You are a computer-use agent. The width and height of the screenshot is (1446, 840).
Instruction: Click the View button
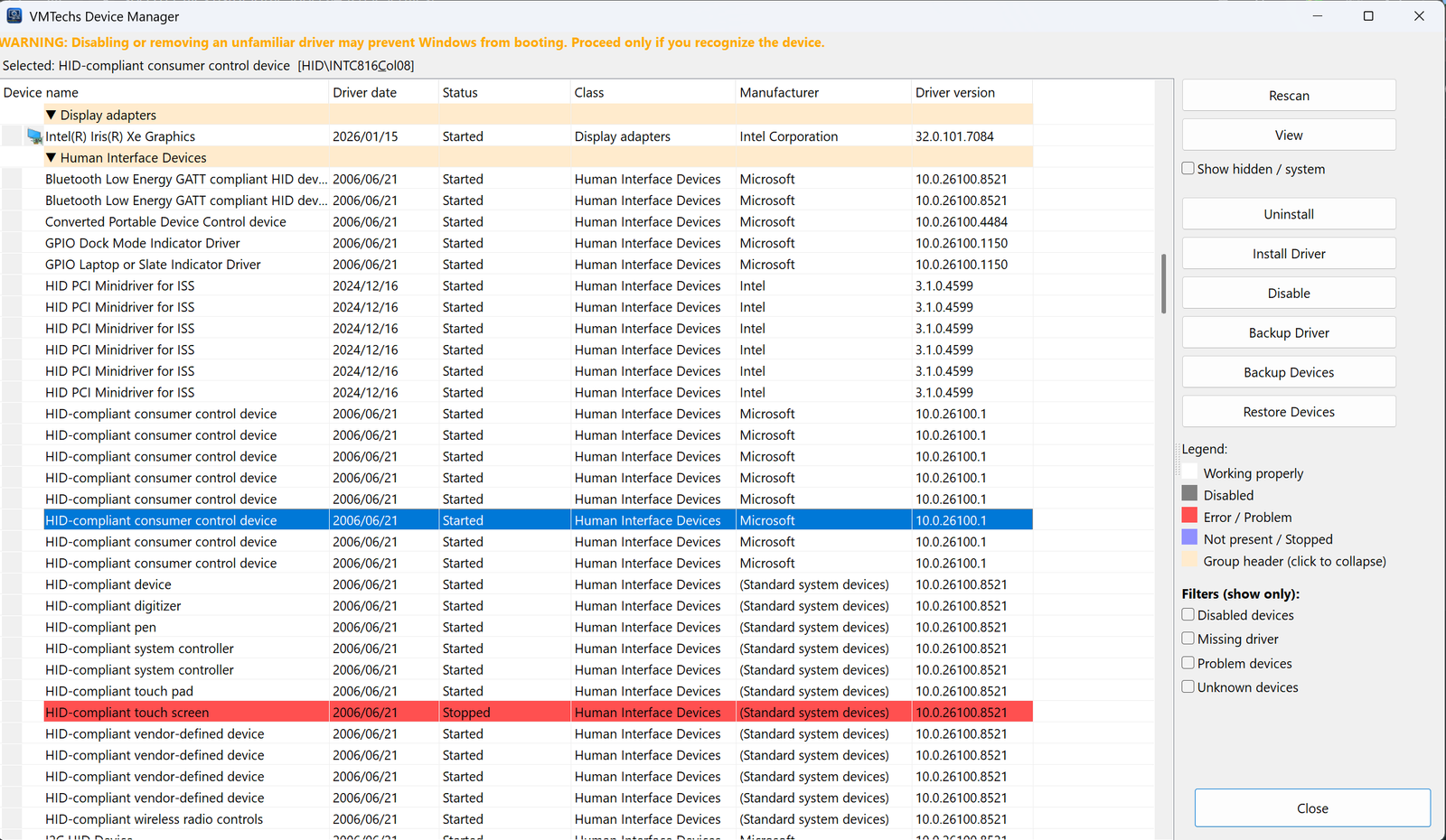[1289, 135]
